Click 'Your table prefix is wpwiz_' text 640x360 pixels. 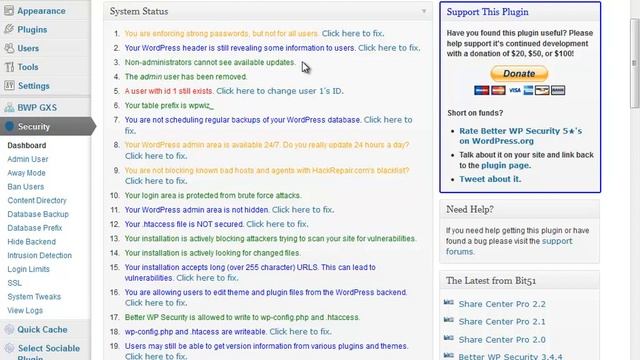click(169, 105)
